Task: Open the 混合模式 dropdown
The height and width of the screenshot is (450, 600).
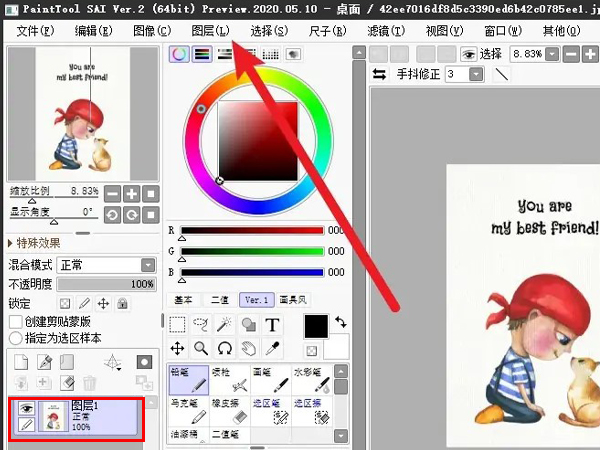Action: [x=106, y=265]
